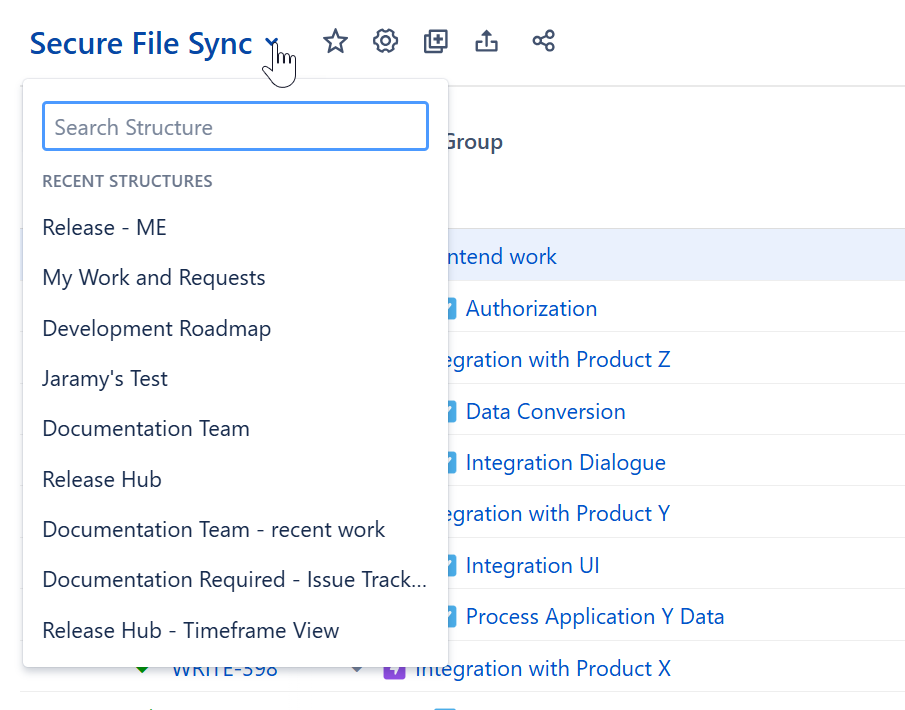Open the Development Roadmap structure
905x710 pixels.
(x=156, y=328)
